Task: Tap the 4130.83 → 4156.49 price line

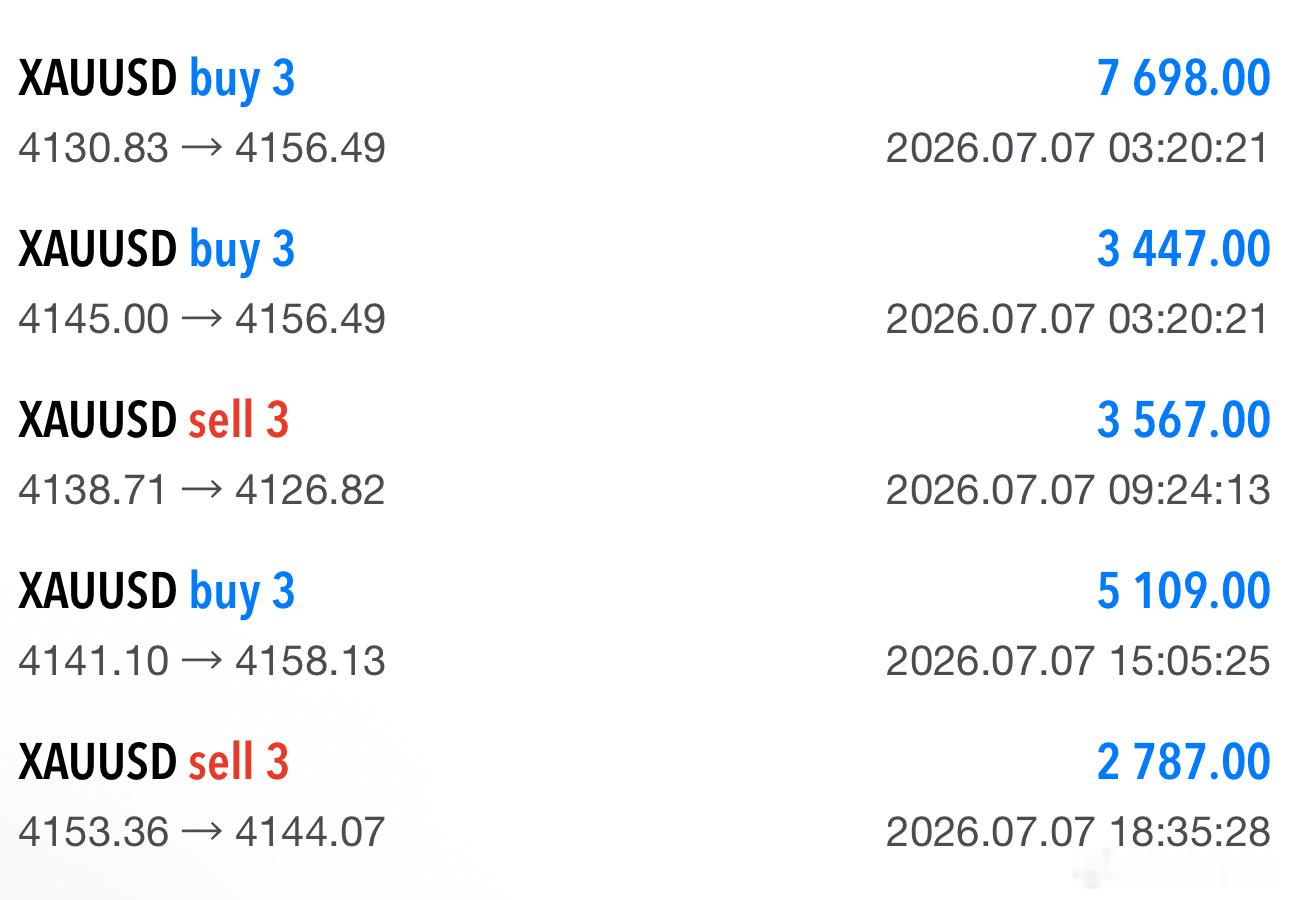Action: pos(202,149)
